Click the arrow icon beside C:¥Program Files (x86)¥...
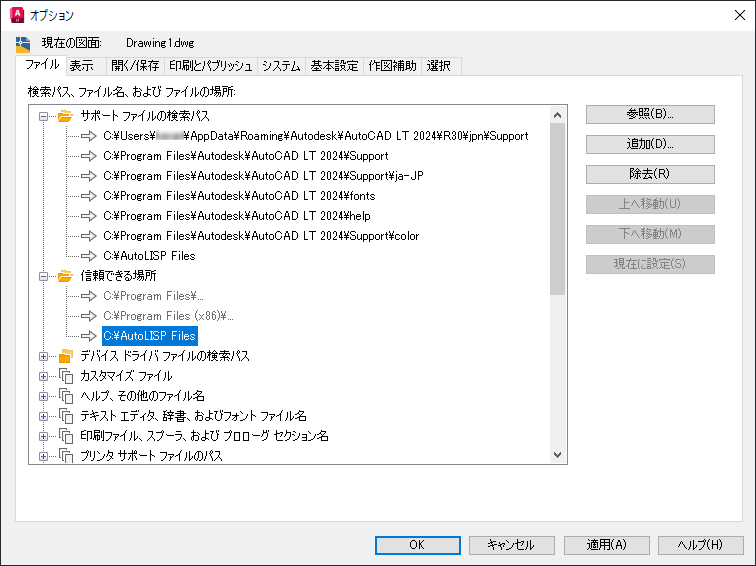This screenshot has width=756, height=566. pos(89,316)
